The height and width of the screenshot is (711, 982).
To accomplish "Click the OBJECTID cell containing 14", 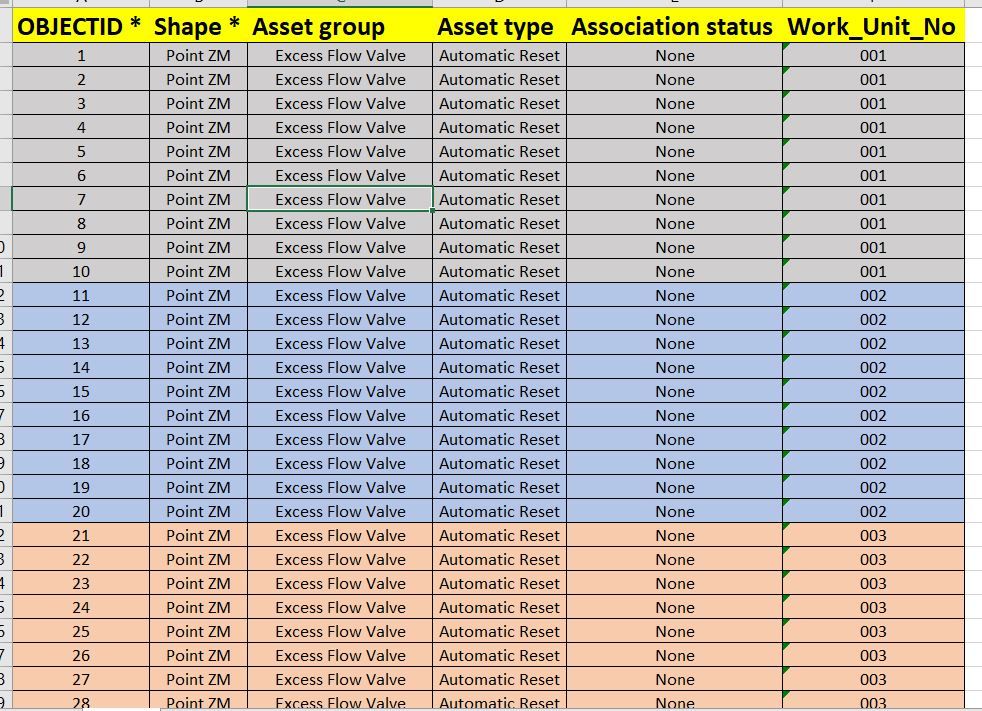I will (x=81, y=367).
